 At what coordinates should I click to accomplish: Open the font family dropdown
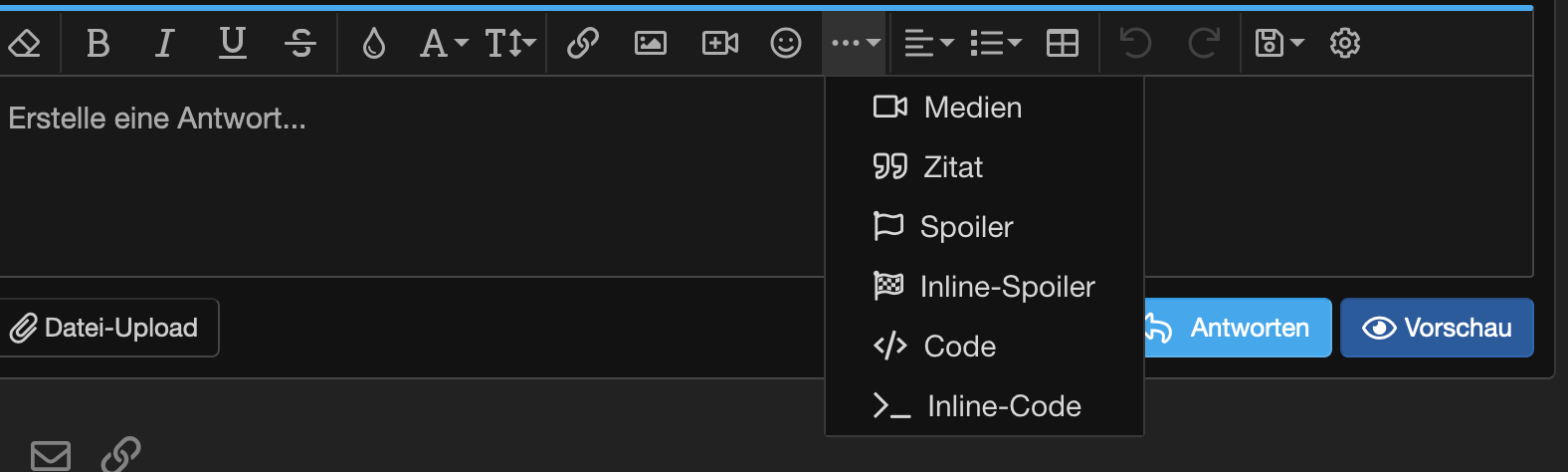(443, 43)
